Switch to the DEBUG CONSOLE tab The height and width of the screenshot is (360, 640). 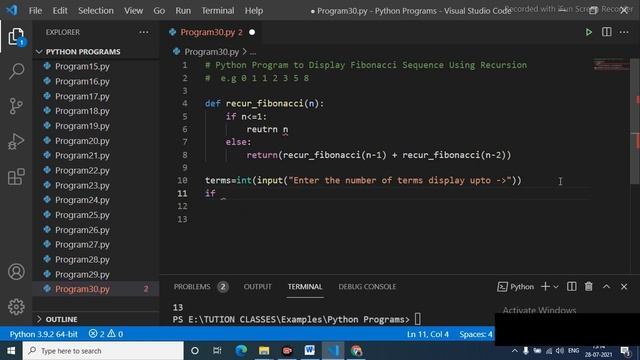click(367, 287)
